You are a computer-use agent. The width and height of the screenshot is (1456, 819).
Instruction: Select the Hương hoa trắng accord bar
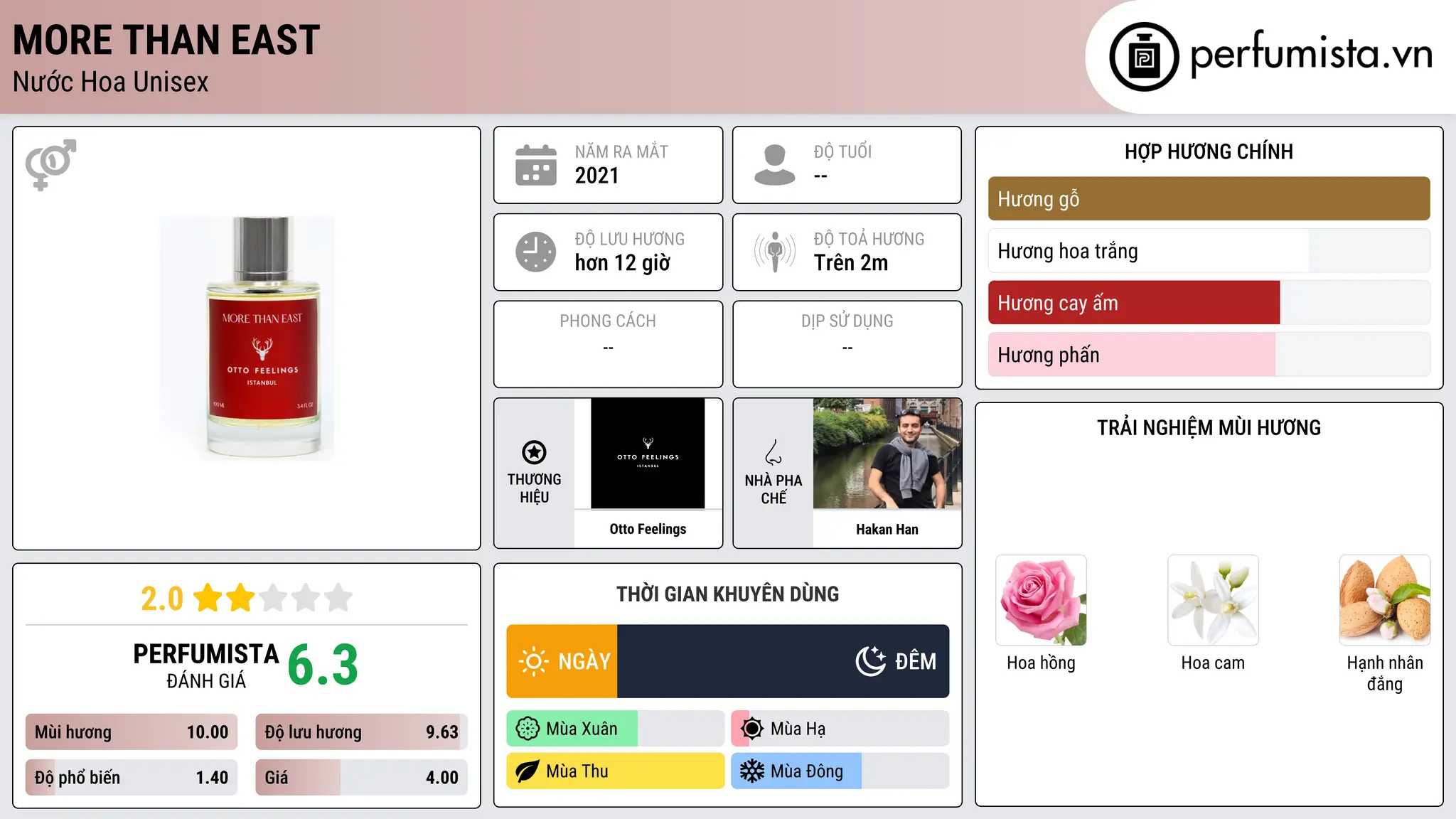1209,251
